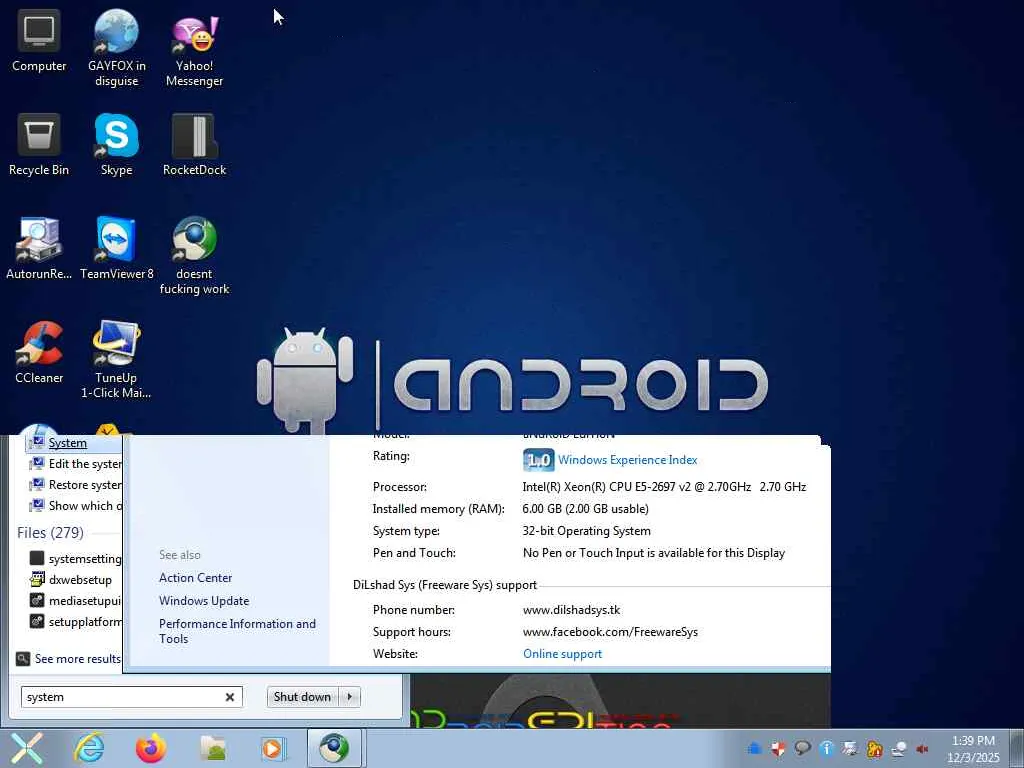The height and width of the screenshot is (768, 1024).
Task: Select the 'Edit the system' search result
Action: (x=75, y=464)
